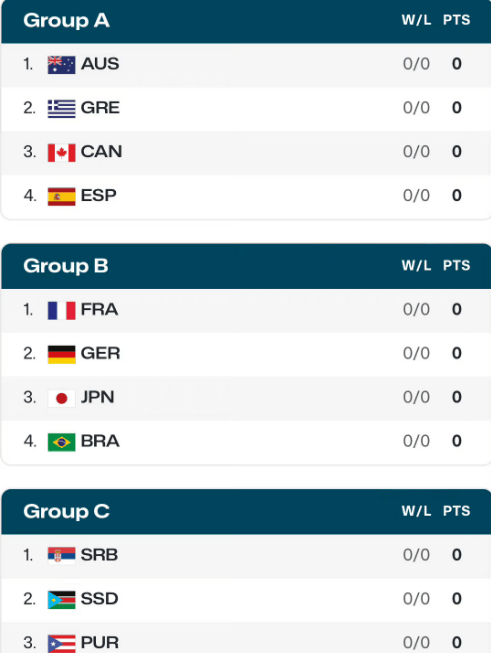Click the Brazil flag icon
This screenshot has height=653, width=491.
[62, 442]
